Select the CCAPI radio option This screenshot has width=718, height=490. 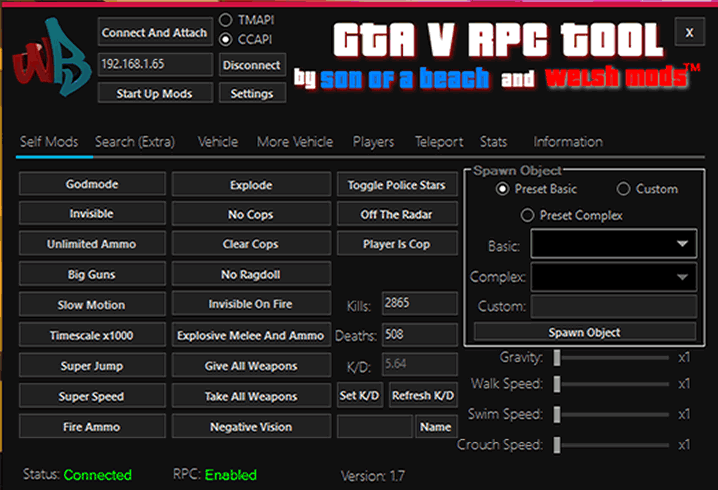click(x=225, y=40)
